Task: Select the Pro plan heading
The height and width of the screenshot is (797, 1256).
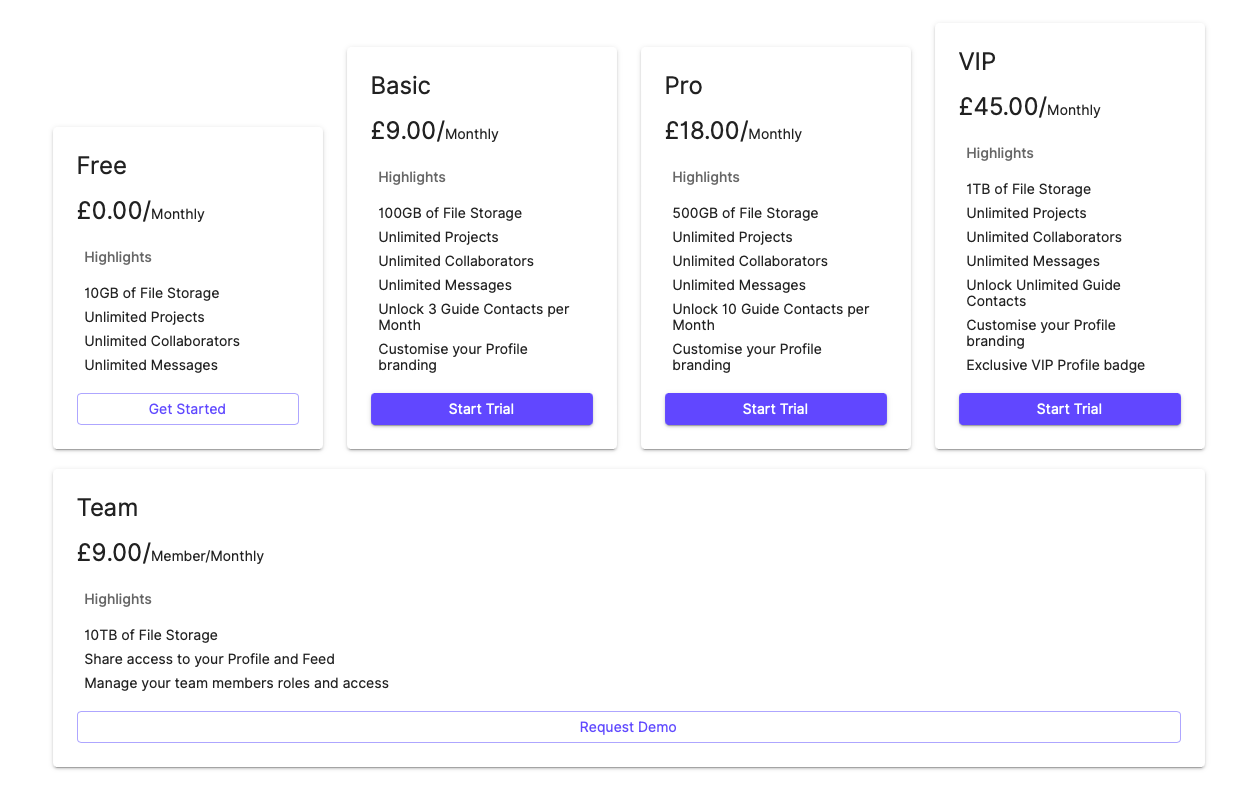Action: (684, 85)
